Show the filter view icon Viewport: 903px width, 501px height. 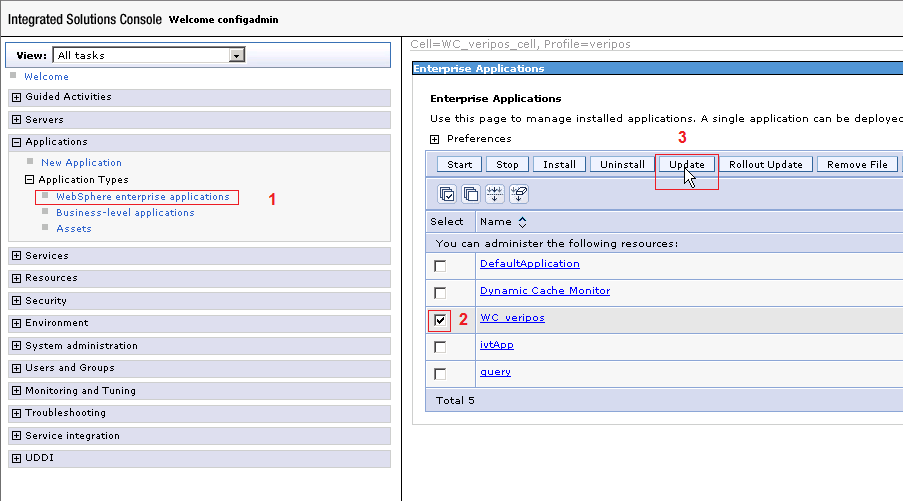pos(495,193)
